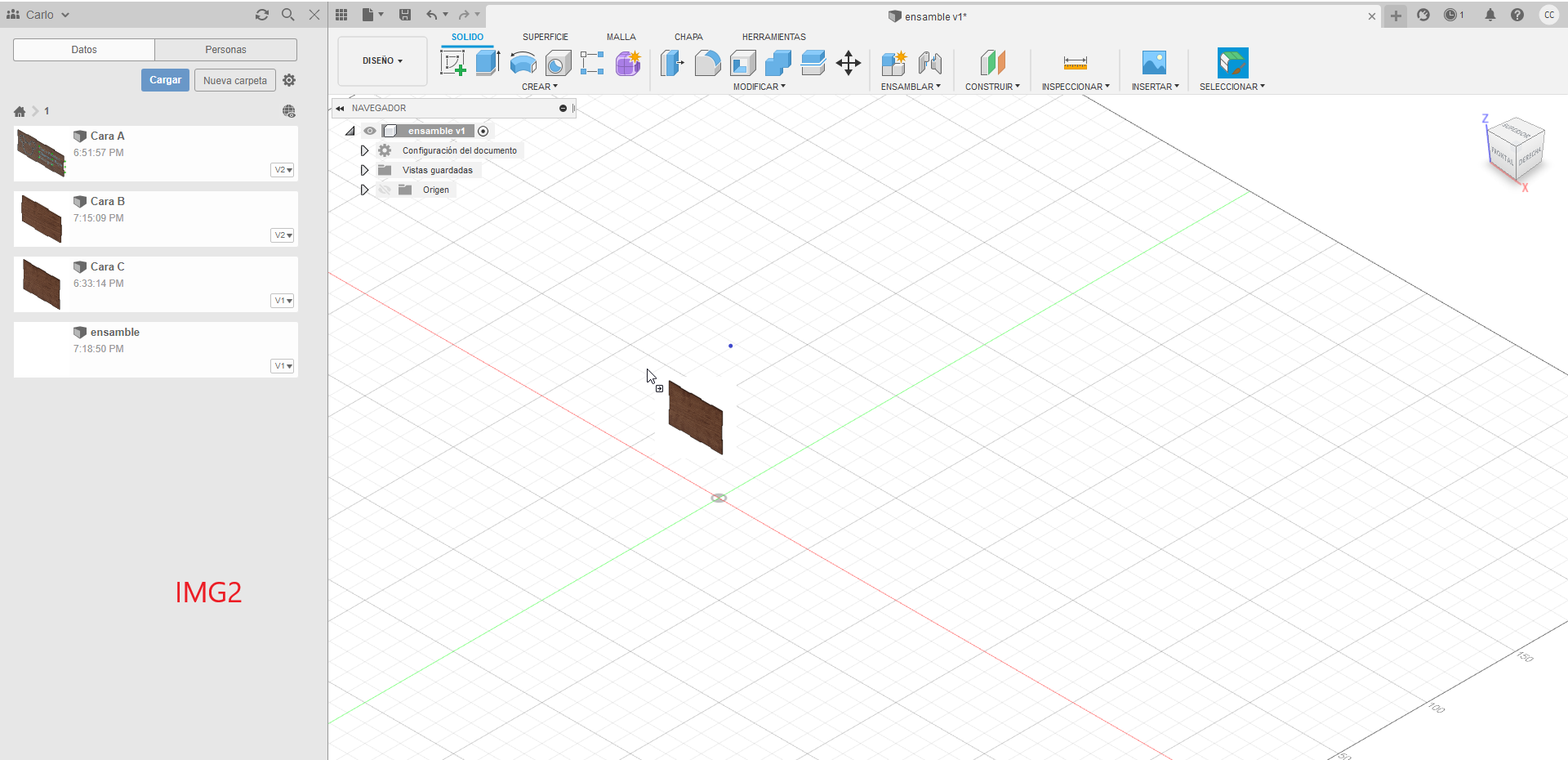This screenshot has height=760, width=1568.
Task: Open the INSERTAR dropdown menu
Action: tap(1155, 87)
